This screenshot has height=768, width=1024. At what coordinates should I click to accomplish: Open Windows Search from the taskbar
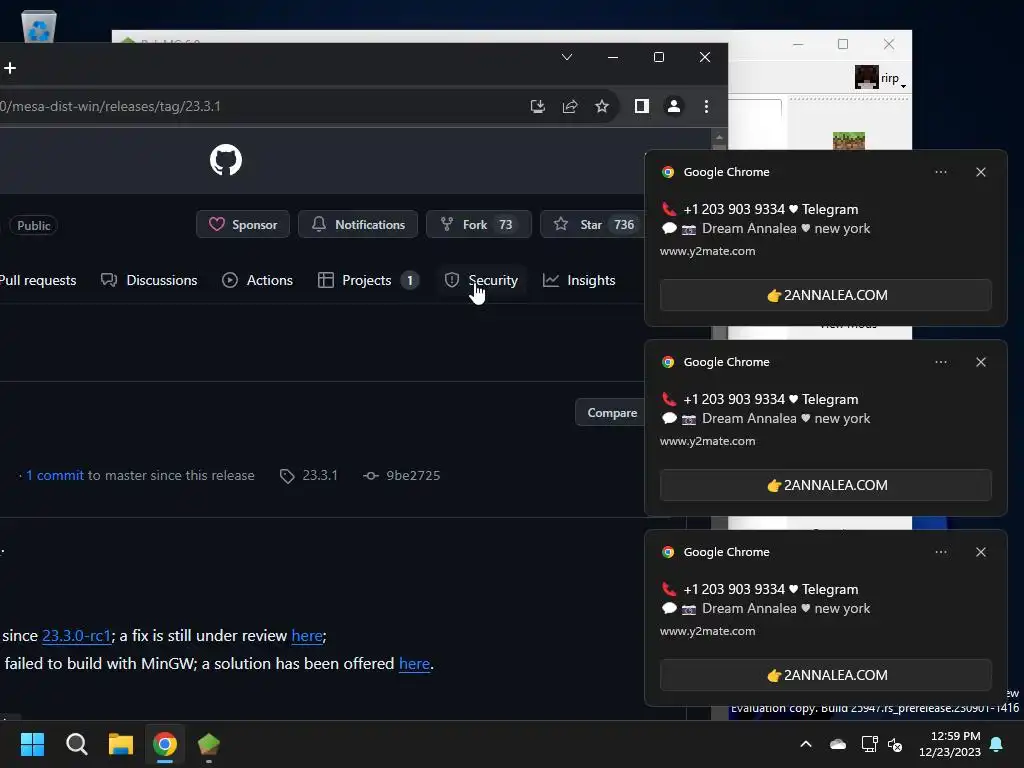point(76,744)
